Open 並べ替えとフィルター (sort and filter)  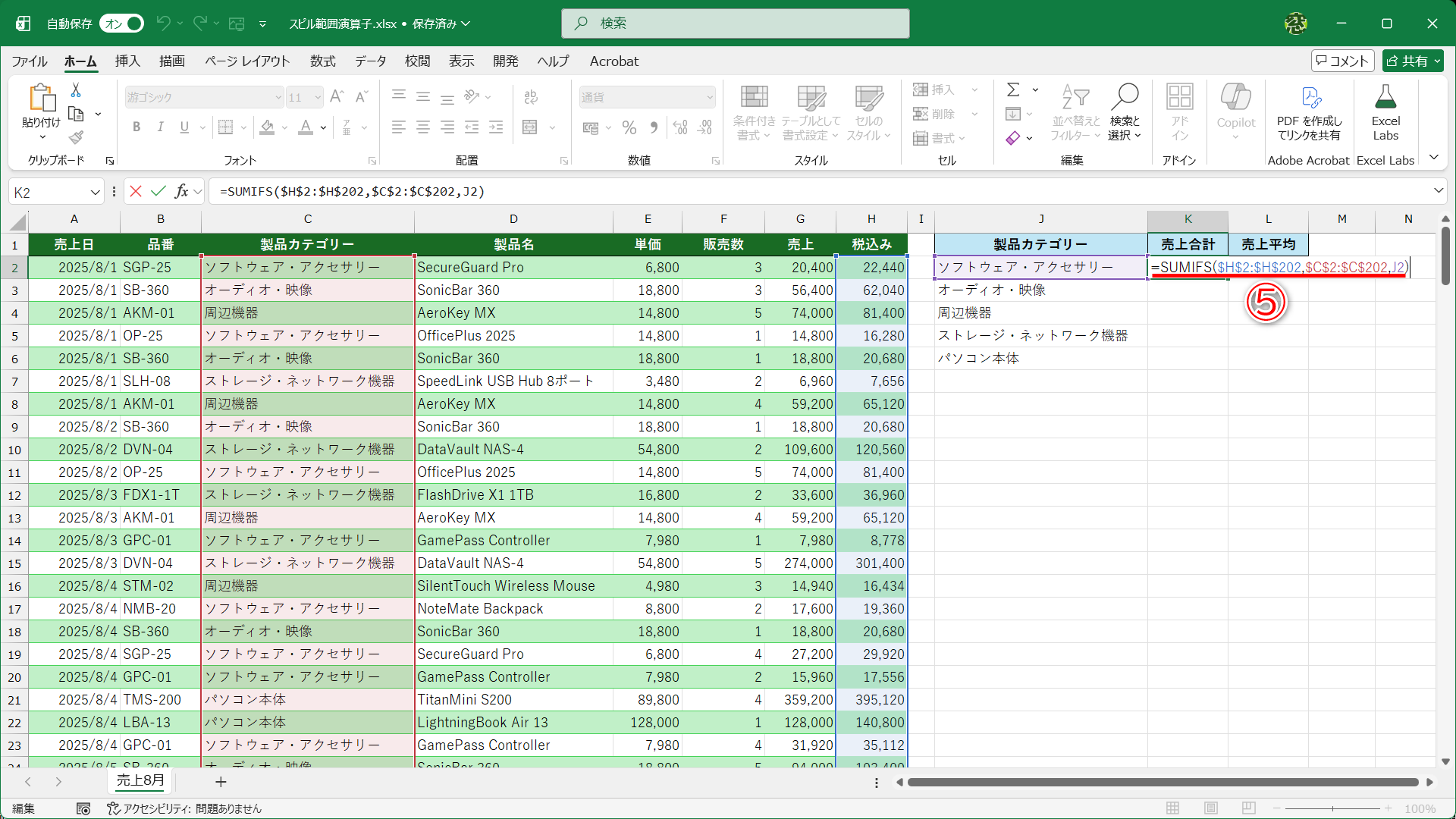1075,112
